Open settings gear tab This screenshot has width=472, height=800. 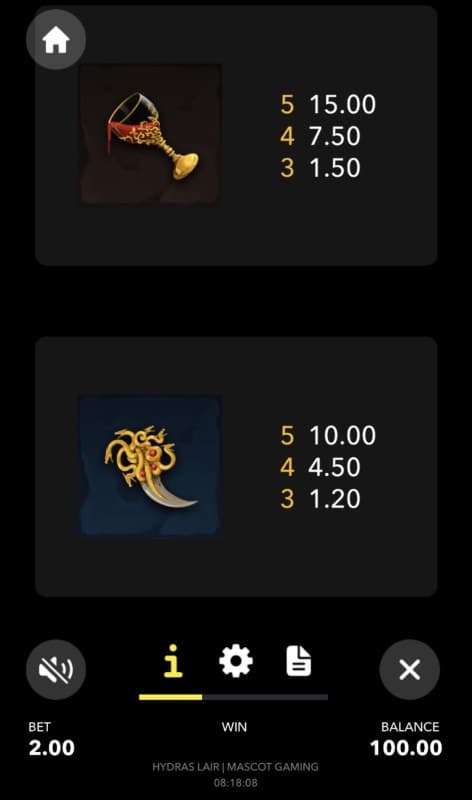point(235,661)
